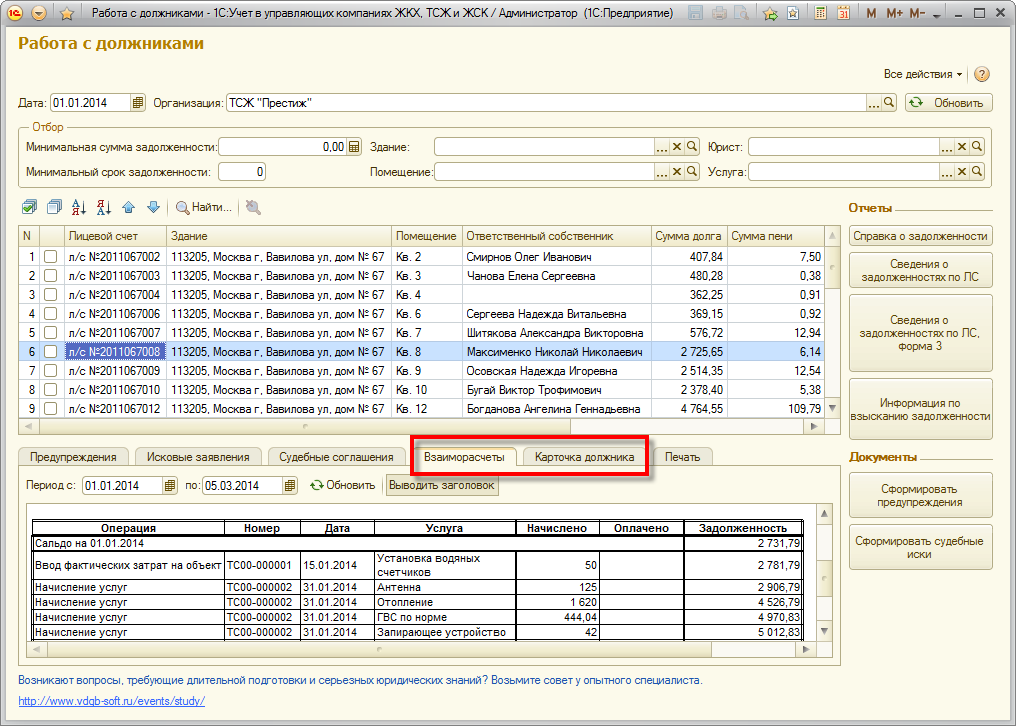Click the settlements report scrollbar down arrow
This screenshot has width=1016, height=726.
(x=824, y=631)
